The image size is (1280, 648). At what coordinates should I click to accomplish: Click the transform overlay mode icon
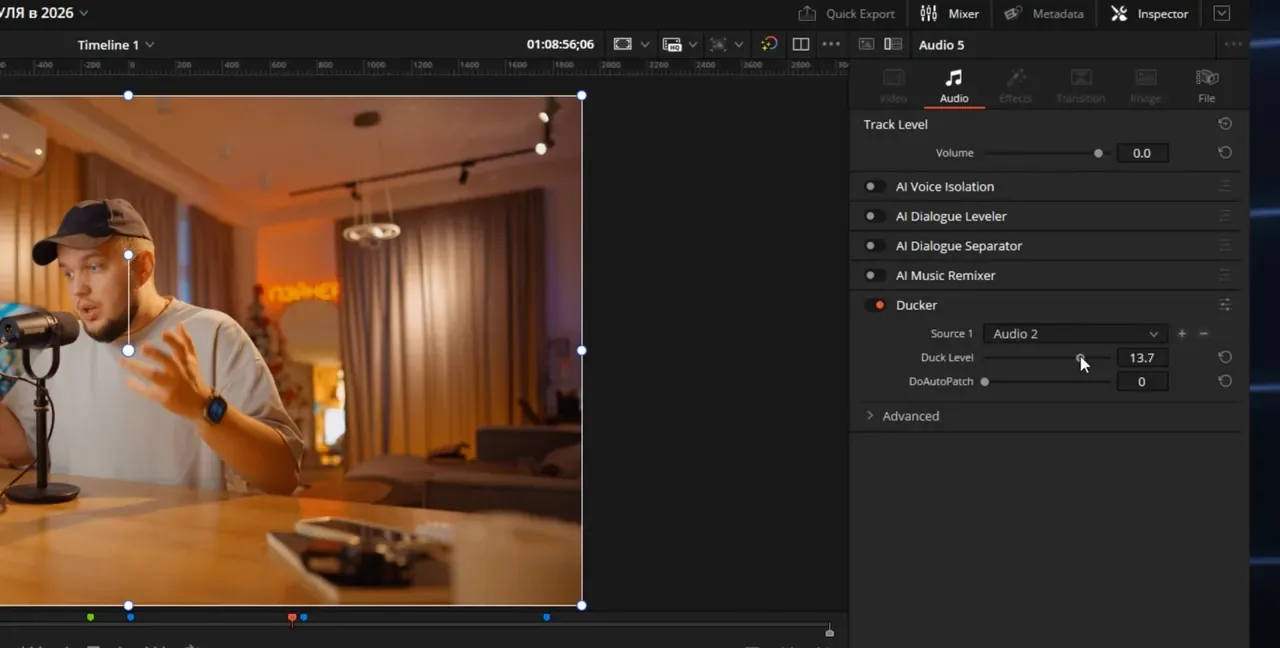(x=718, y=44)
